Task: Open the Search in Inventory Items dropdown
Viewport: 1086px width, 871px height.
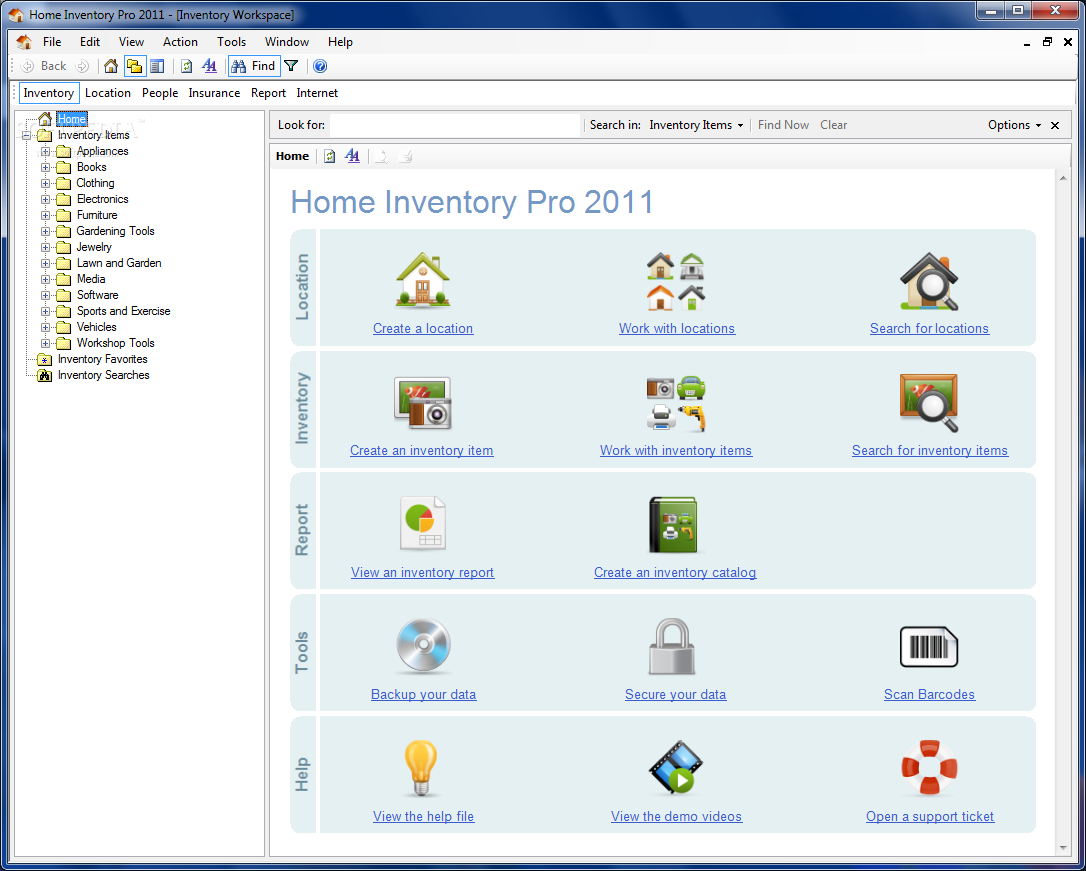Action: [x=696, y=125]
